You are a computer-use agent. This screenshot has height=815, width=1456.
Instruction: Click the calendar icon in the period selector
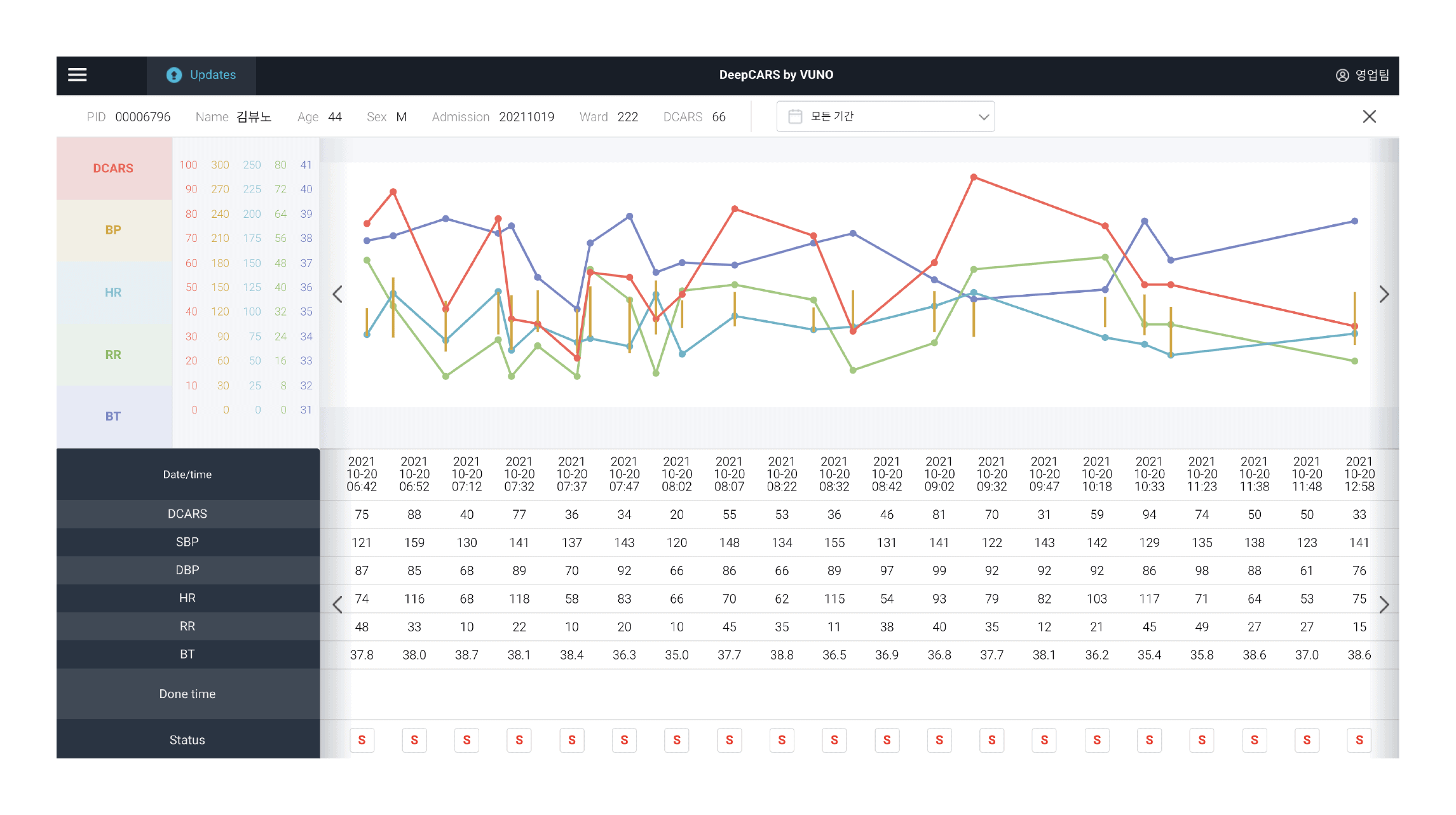tap(794, 116)
